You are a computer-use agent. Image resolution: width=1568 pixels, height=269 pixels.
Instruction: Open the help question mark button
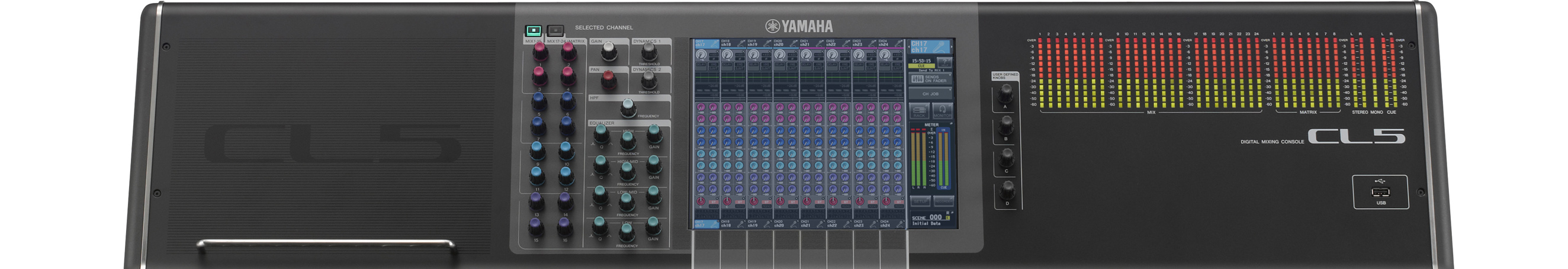[x=944, y=62]
